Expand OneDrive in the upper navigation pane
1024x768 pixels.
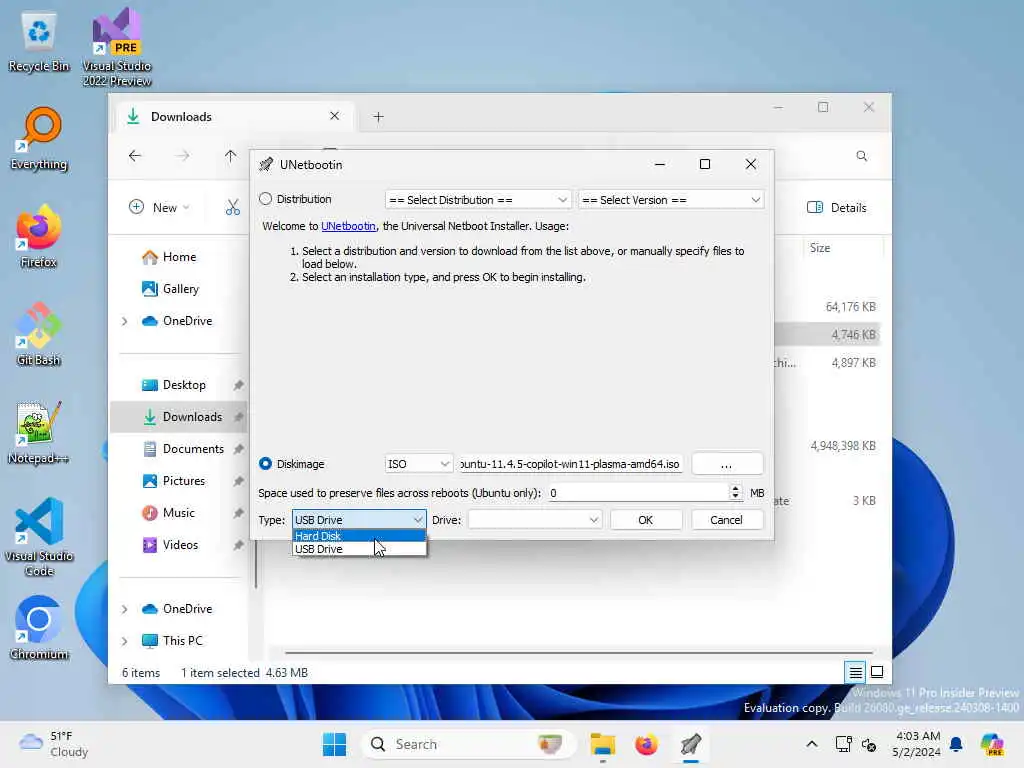pos(124,321)
